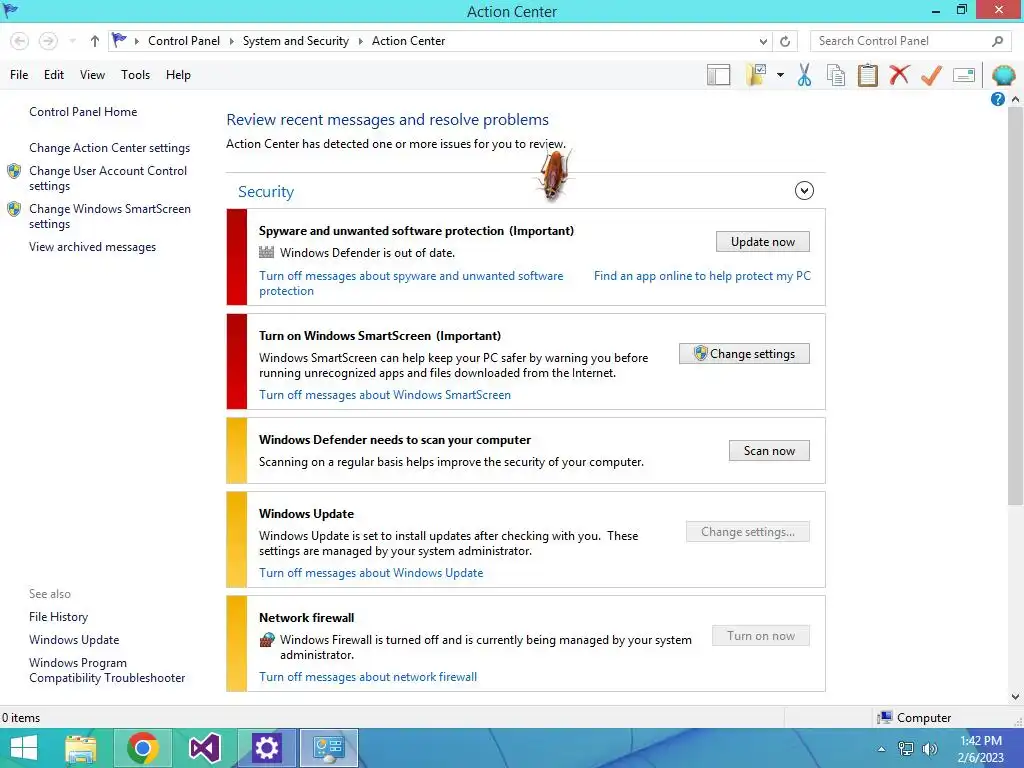
Task: Open Find an app online to protect PC link
Action: click(x=702, y=276)
